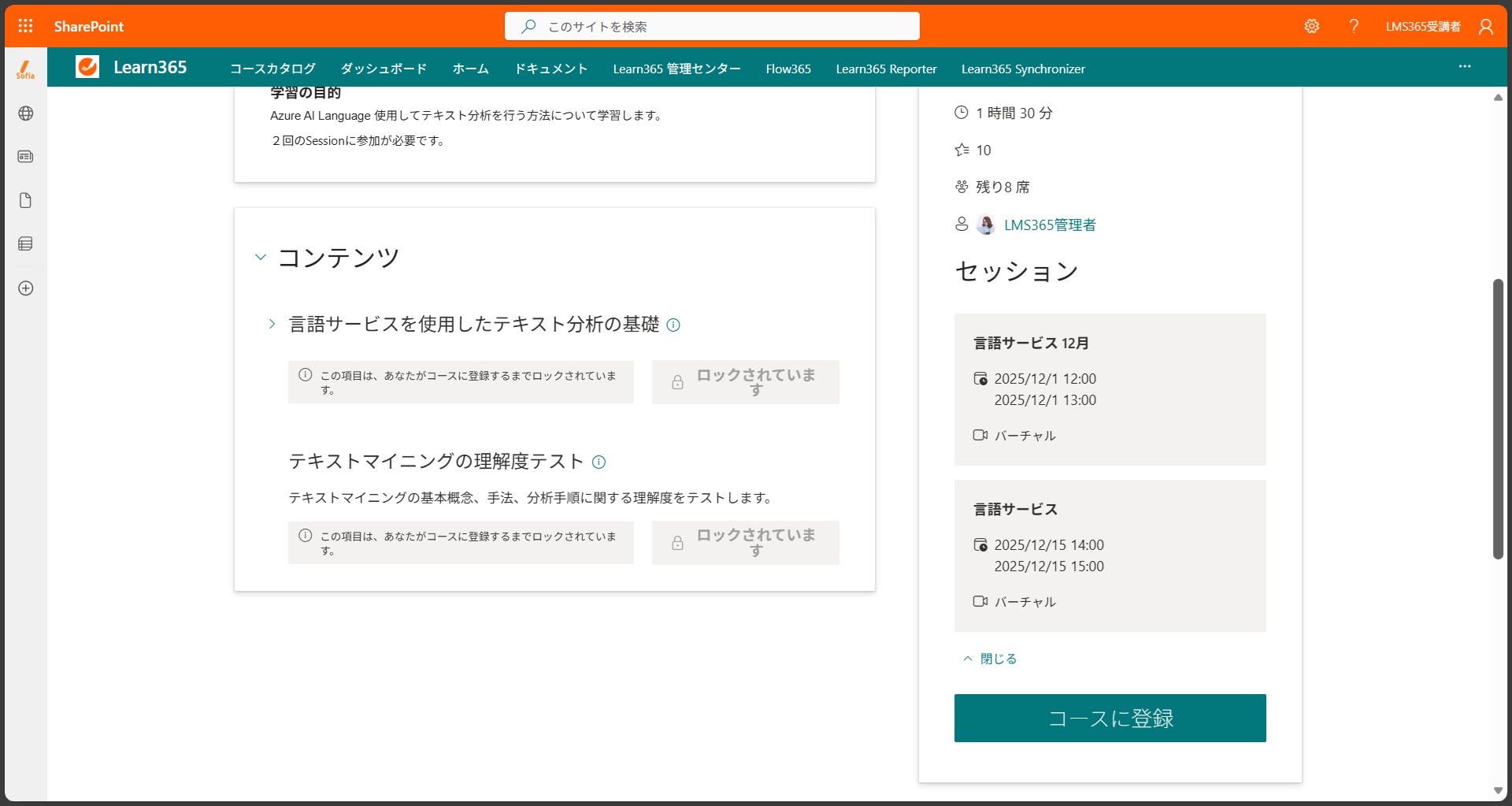Go to the ホーム menu item
The width and height of the screenshot is (1512, 806).
(470, 69)
